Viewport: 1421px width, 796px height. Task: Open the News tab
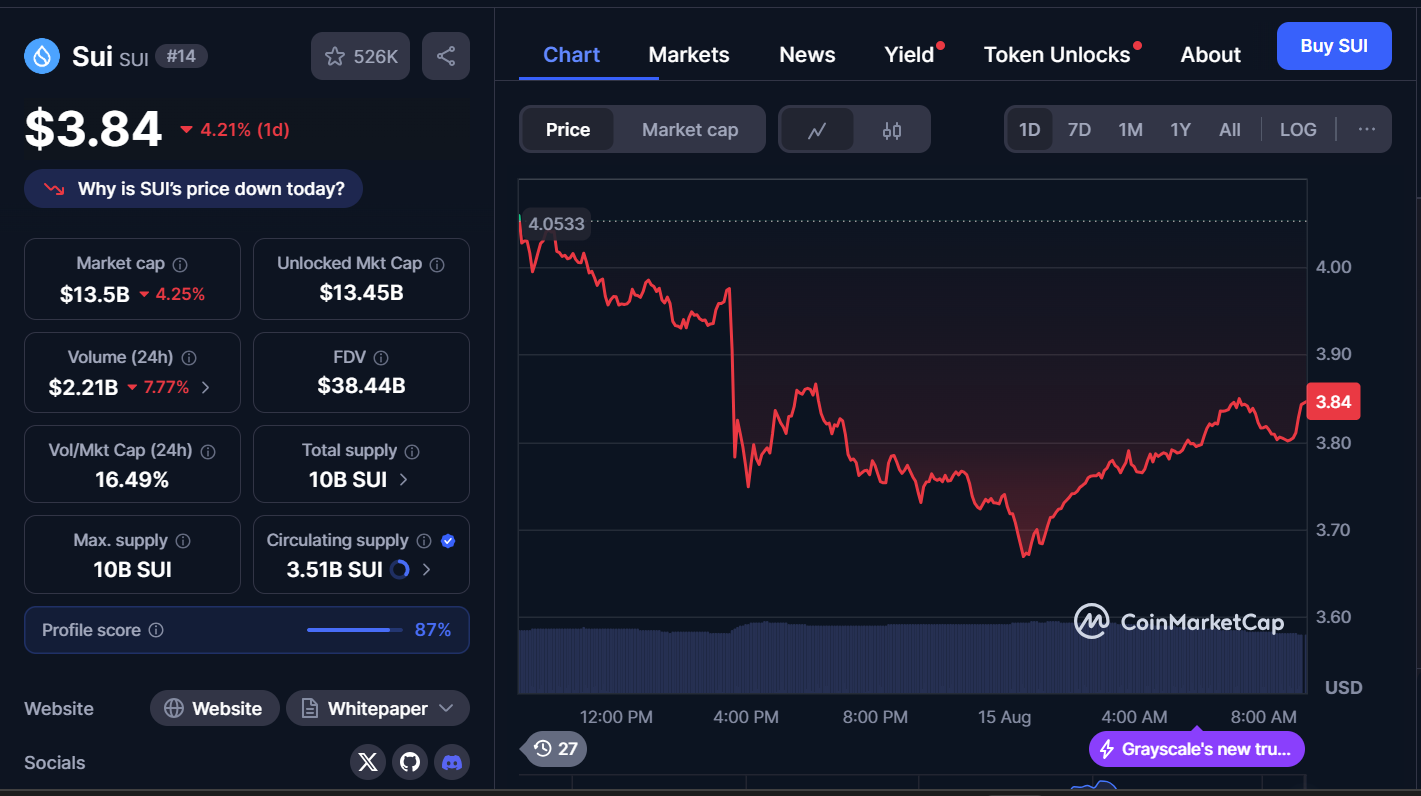coord(807,55)
